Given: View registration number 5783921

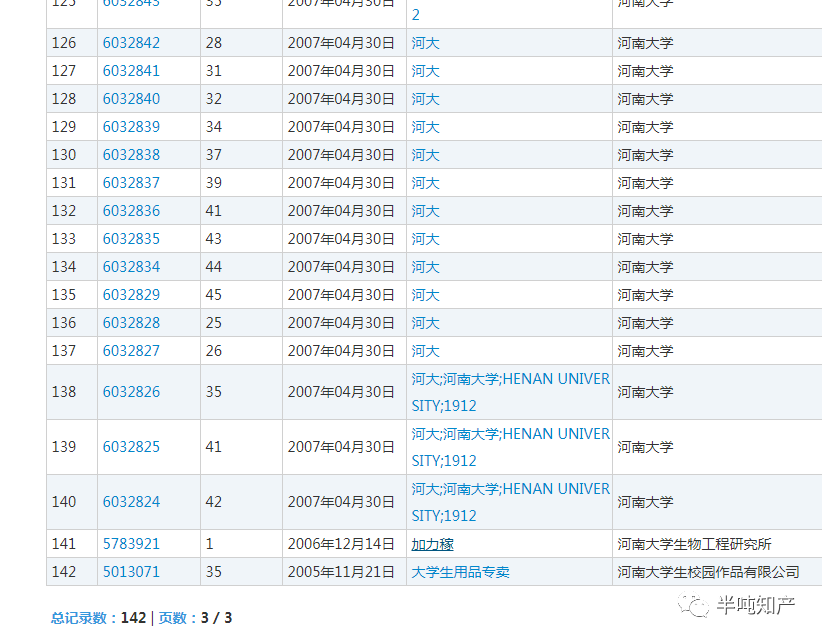Looking at the screenshot, I should (x=131, y=544).
